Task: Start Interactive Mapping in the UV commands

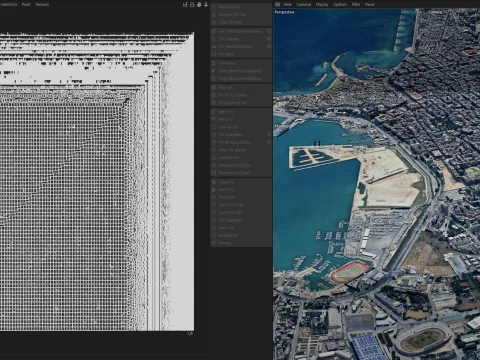Action: tap(241, 71)
